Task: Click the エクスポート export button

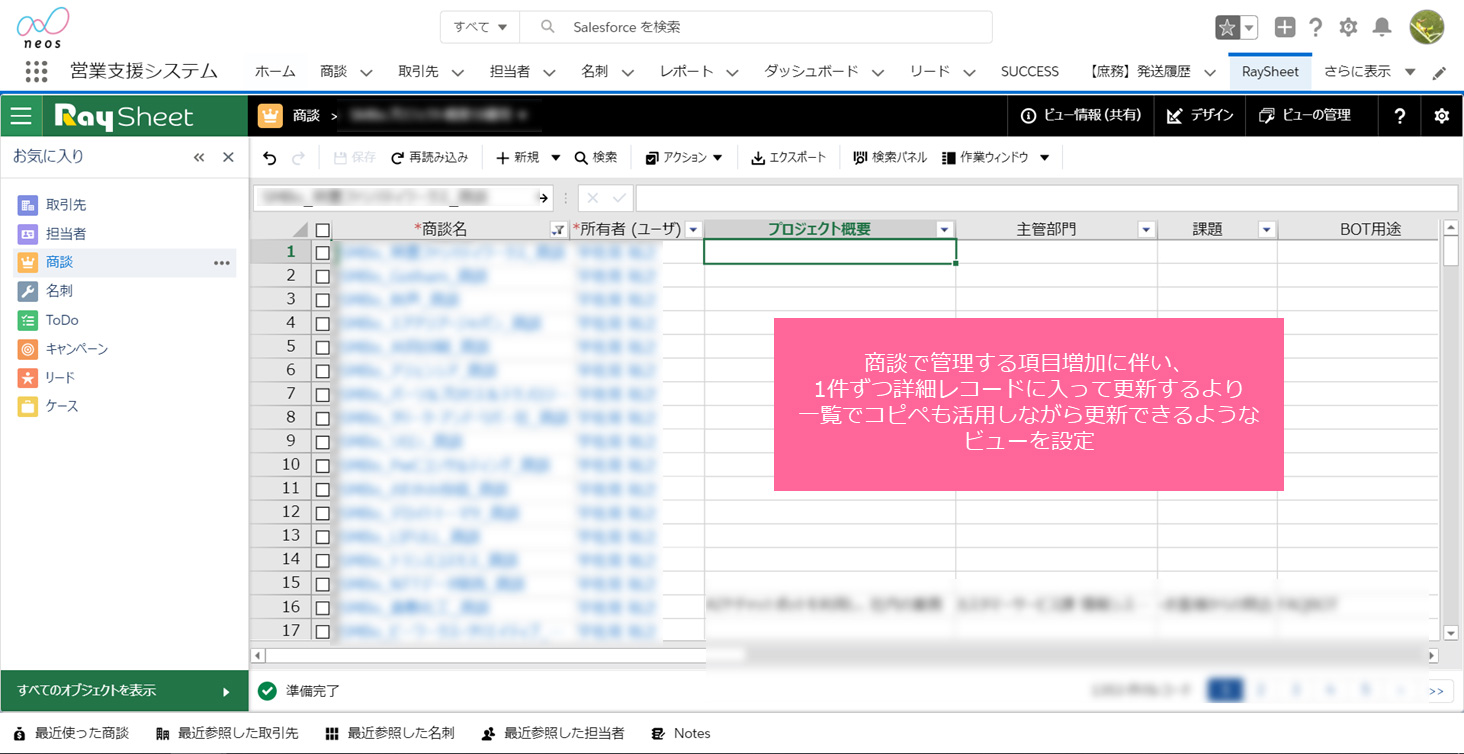Action: pos(789,158)
